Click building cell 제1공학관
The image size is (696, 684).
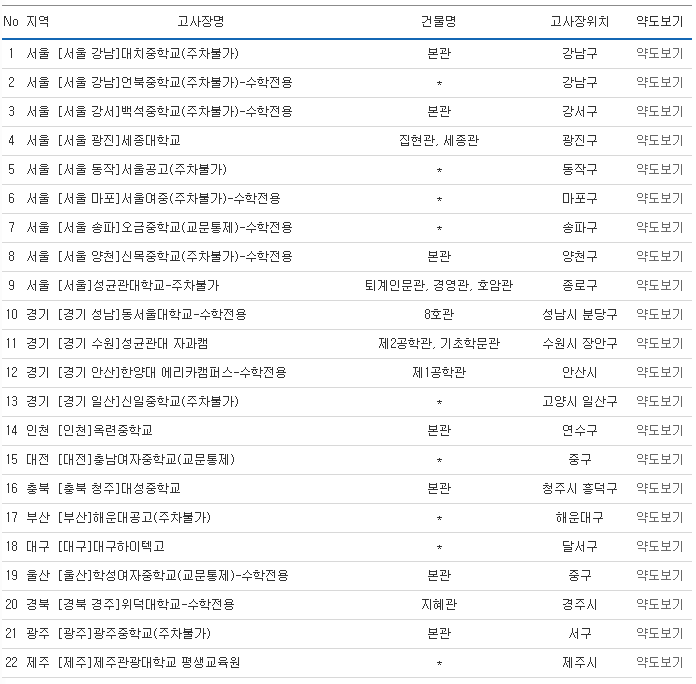tap(439, 372)
